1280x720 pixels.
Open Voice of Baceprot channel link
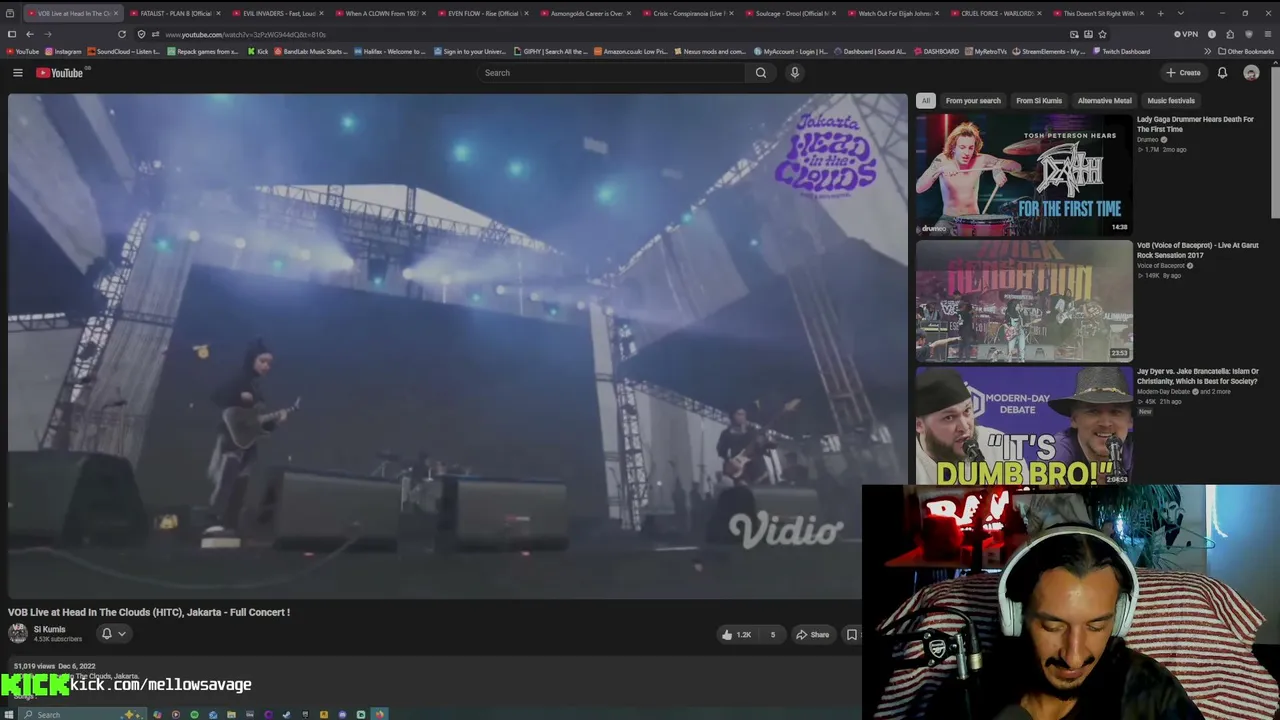1160,266
